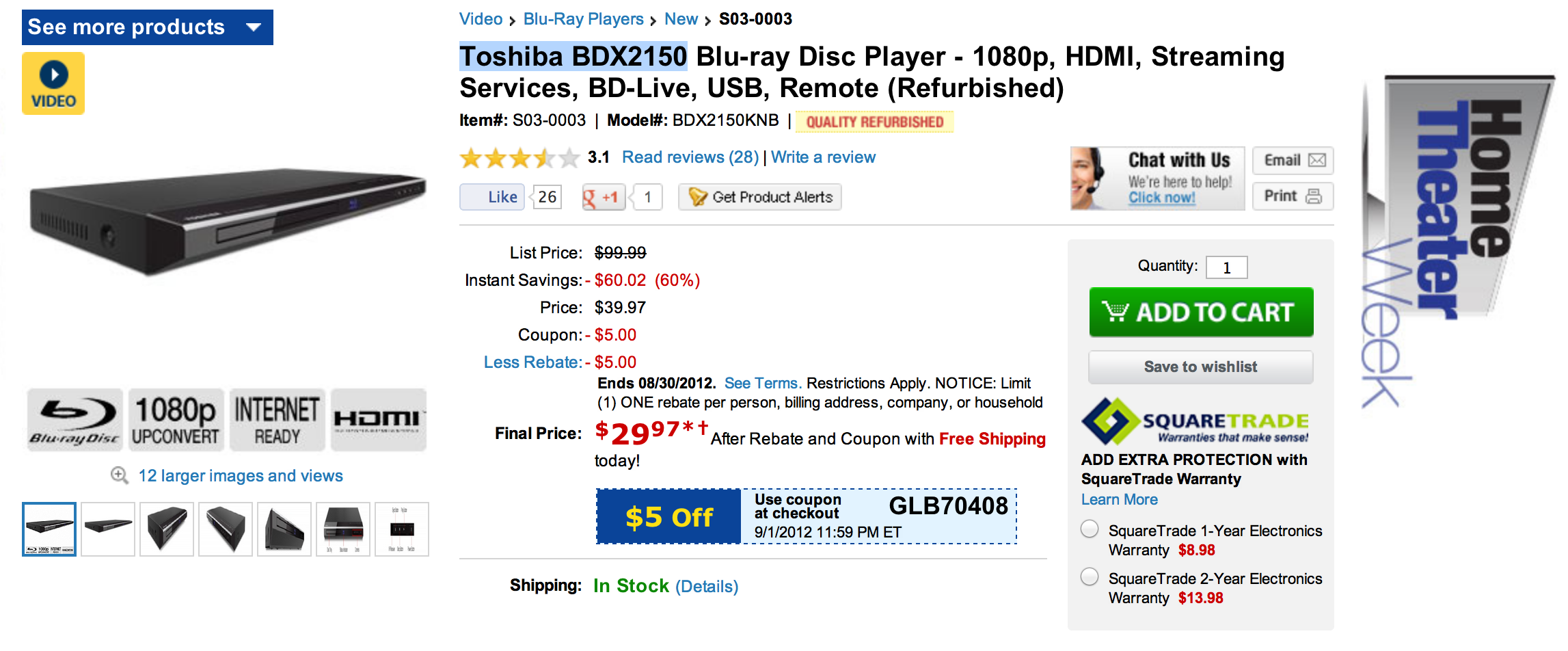
Task: Click the magnifier icon for larger images
Action: [120, 476]
